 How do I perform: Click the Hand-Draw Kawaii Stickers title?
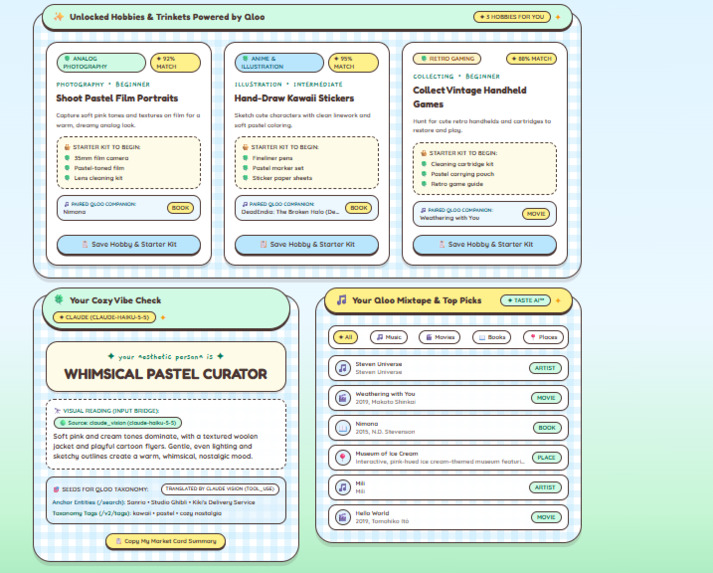click(294, 98)
